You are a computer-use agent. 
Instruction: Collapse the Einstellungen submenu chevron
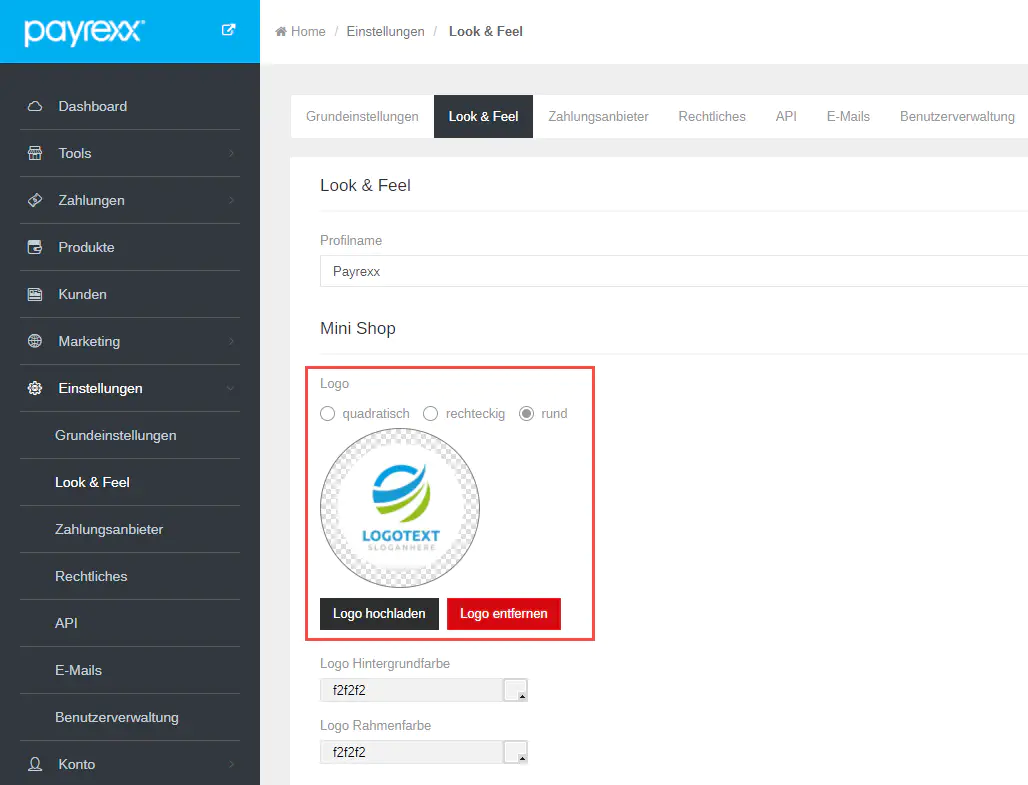point(231,388)
